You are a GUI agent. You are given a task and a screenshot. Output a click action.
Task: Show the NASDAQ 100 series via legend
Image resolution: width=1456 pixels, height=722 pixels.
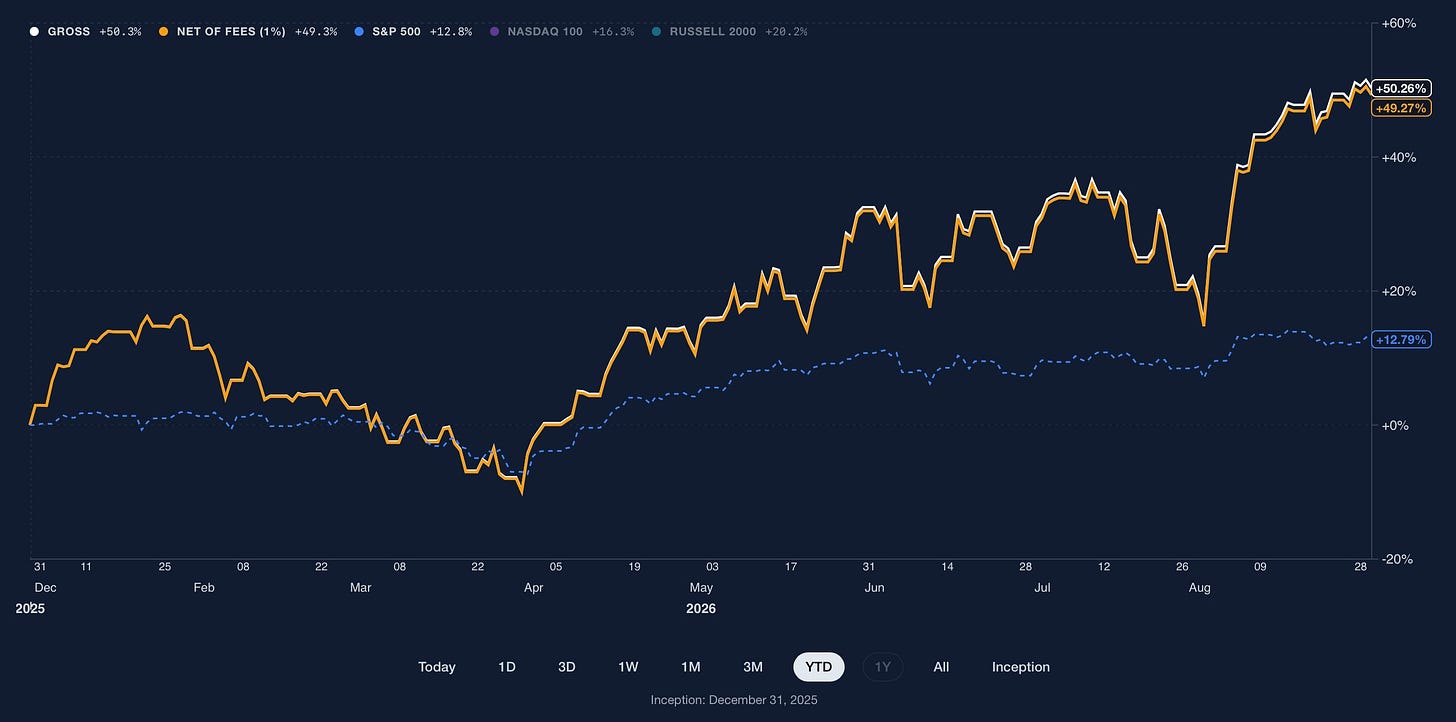560,31
